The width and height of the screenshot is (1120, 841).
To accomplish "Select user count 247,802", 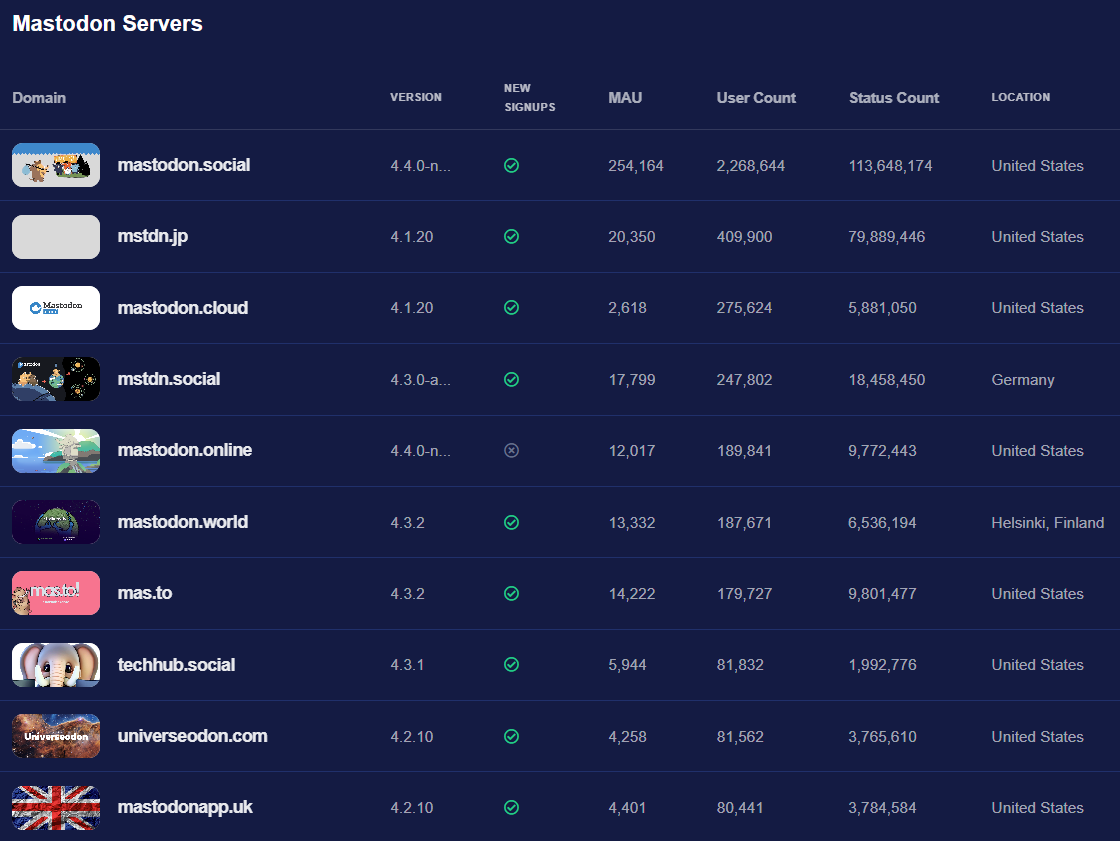I will [x=744, y=379].
